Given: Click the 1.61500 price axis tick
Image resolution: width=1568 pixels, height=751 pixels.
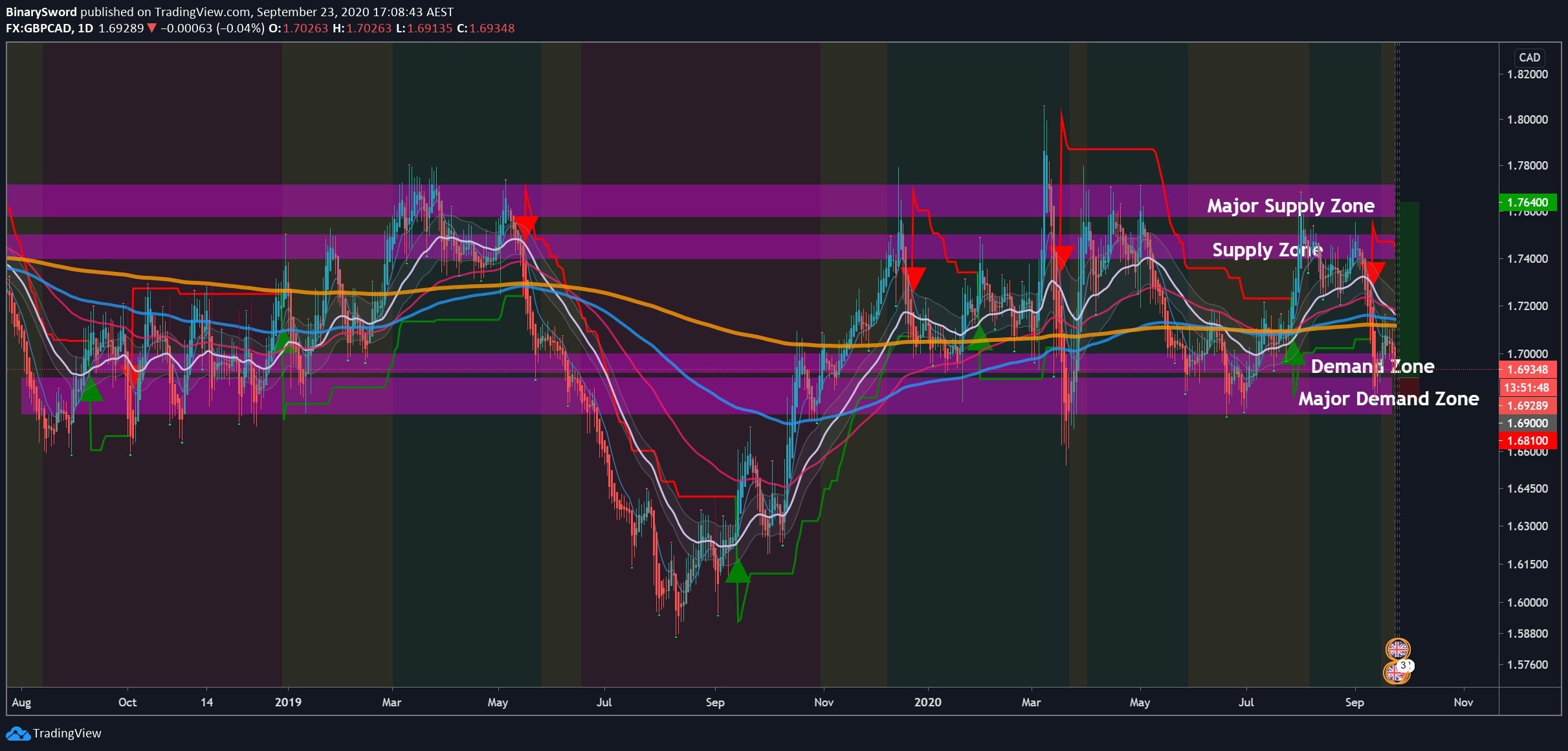Looking at the screenshot, I should pyautogui.click(x=1528, y=565).
